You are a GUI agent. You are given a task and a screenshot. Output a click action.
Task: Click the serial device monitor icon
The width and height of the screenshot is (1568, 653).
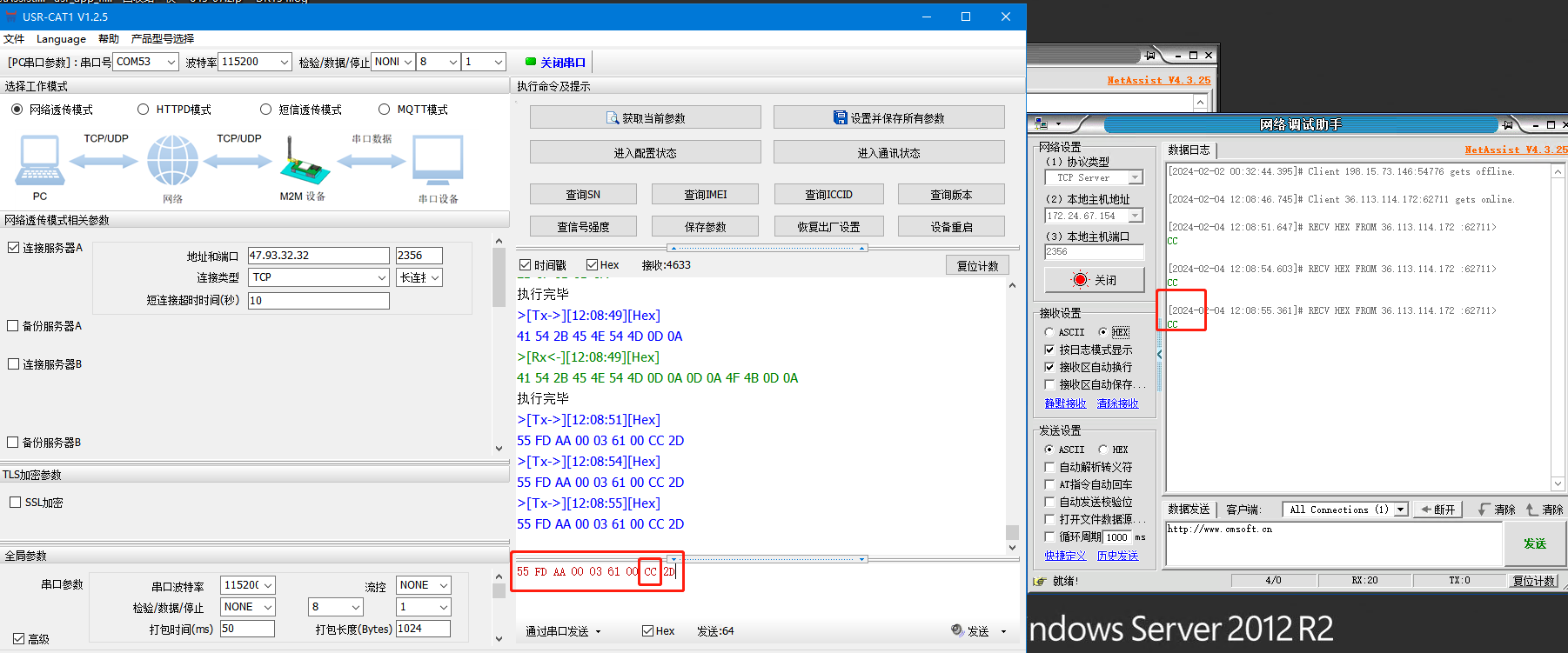[438, 162]
